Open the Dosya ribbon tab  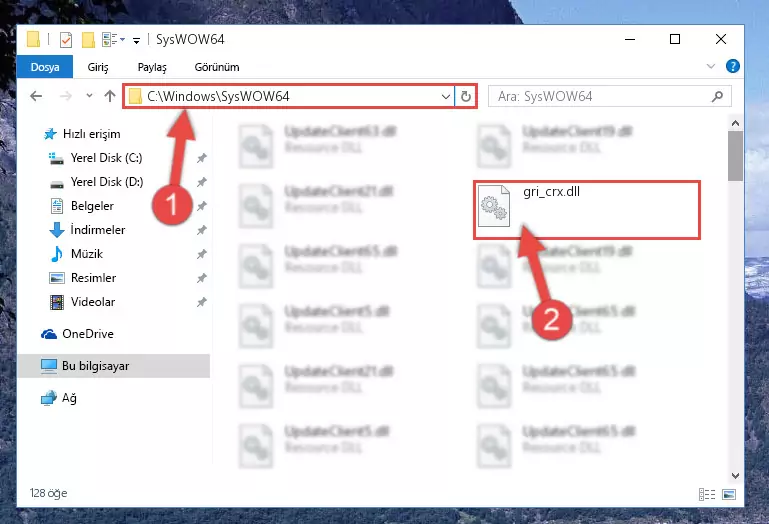[x=45, y=67]
